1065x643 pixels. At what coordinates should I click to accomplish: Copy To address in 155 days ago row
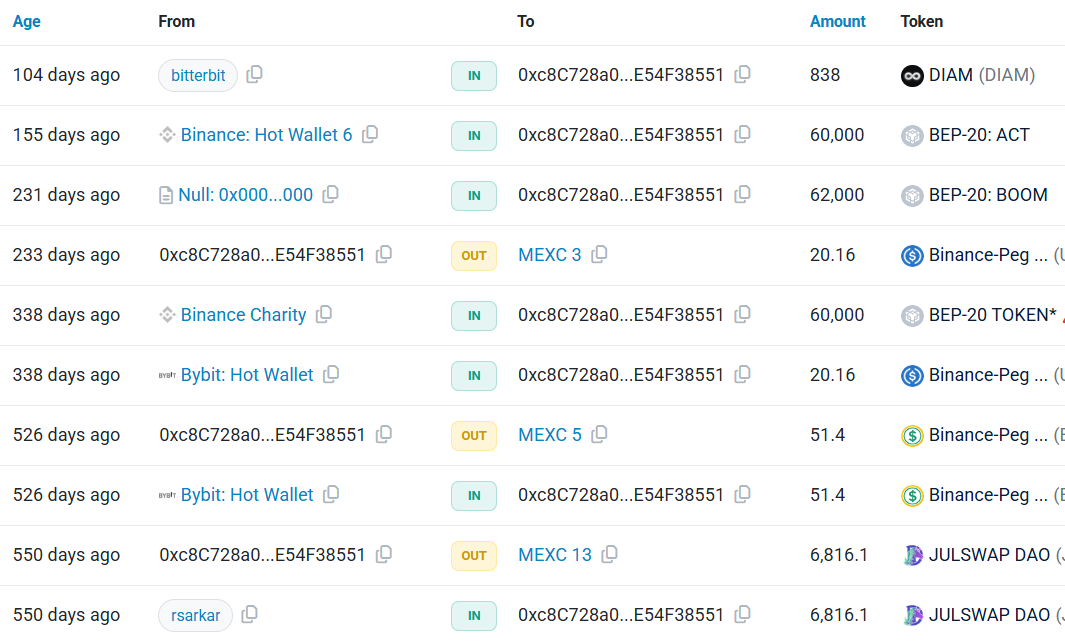pyautogui.click(x=743, y=134)
